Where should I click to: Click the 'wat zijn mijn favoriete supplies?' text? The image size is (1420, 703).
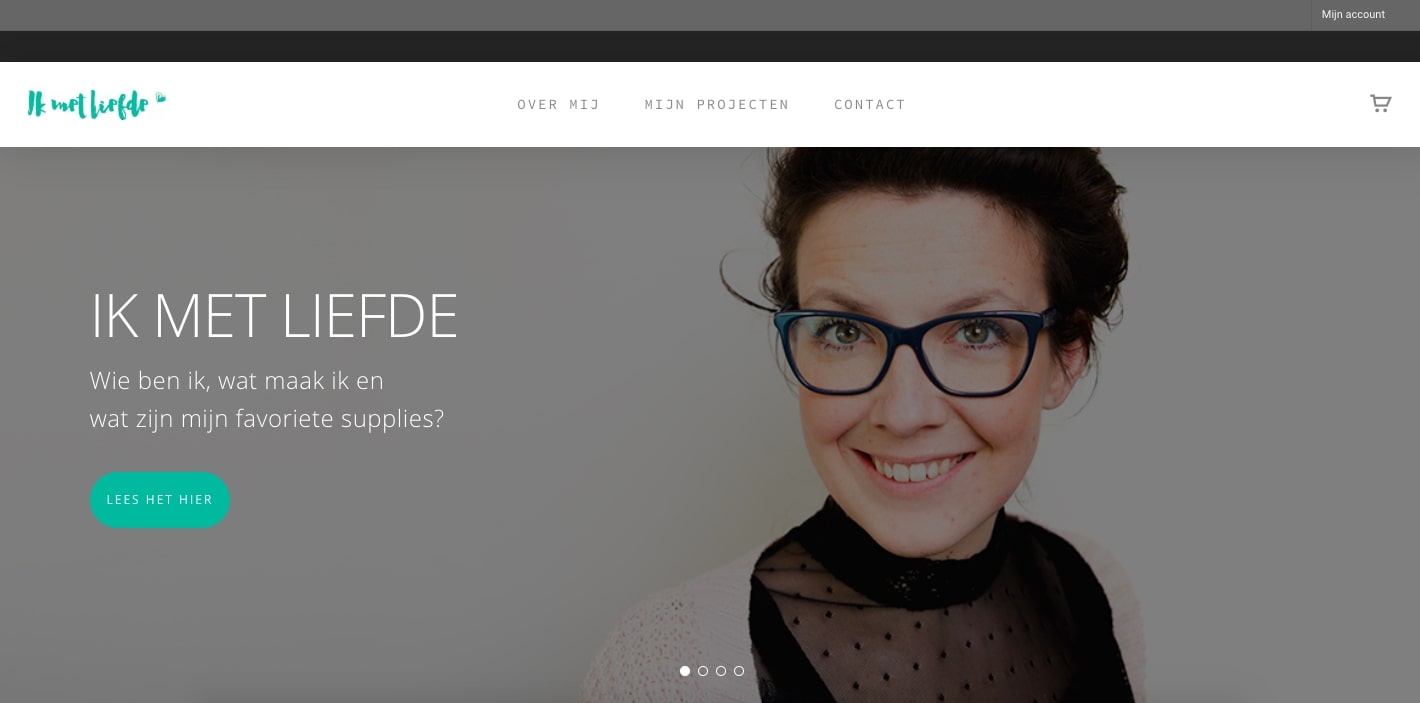click(x=267, y=419)
